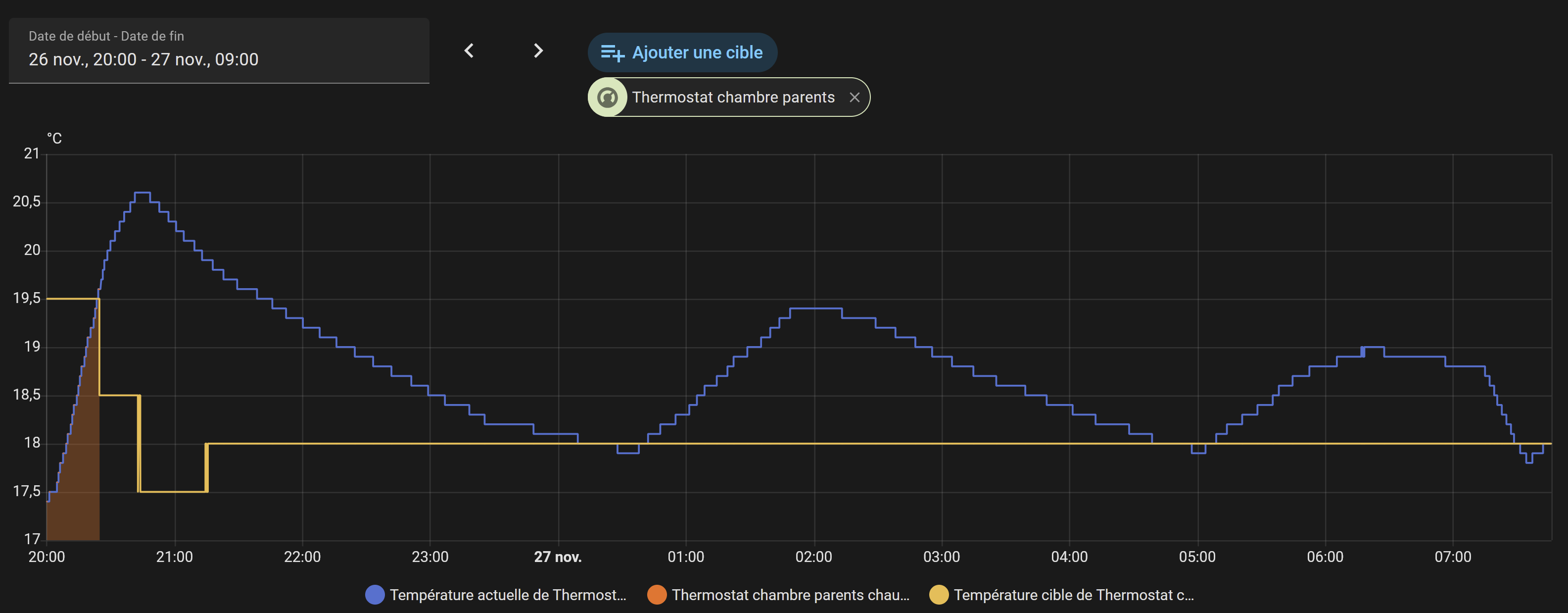Click the 02:00 time axis label
1568x613 pixels.
(x=814, y=557)
